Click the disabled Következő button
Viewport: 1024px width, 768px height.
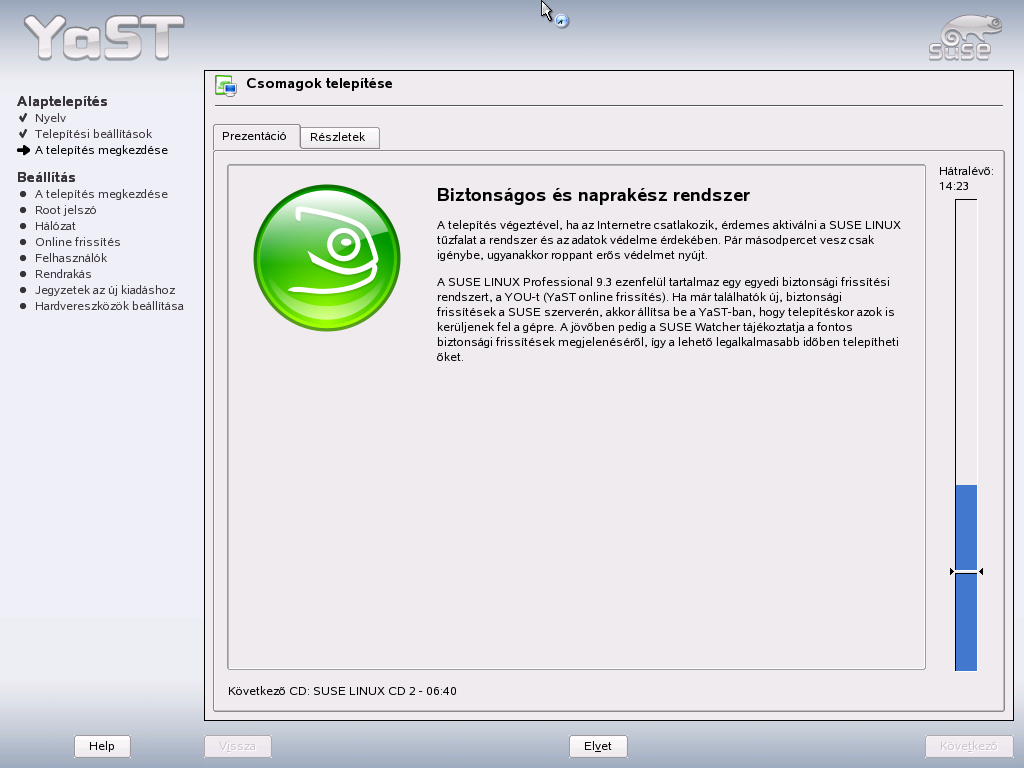[x=968, y=746]
